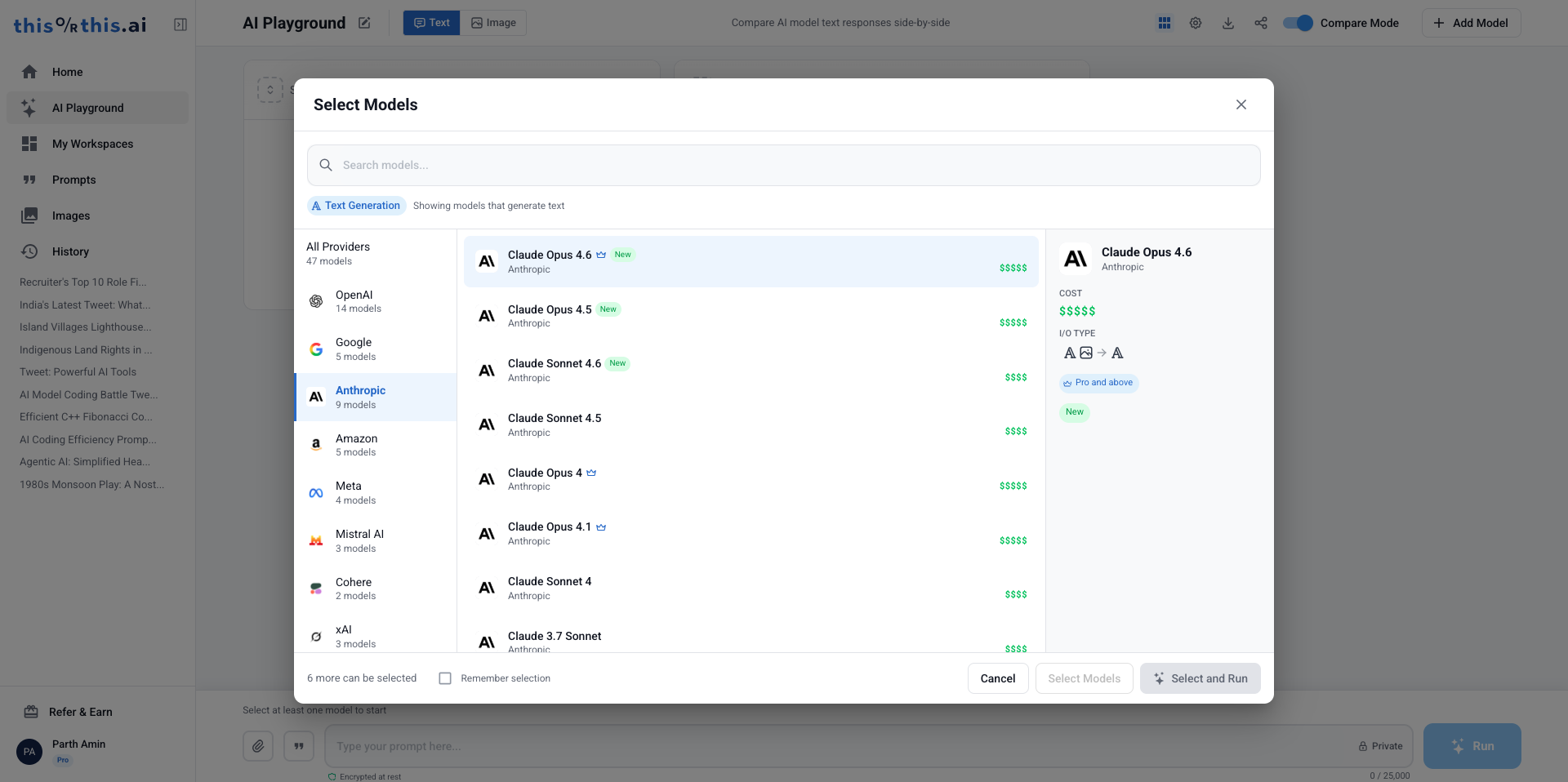Switch to the Image tab
This screenshot has height=782, width=1568.
(x=493, y=23)
